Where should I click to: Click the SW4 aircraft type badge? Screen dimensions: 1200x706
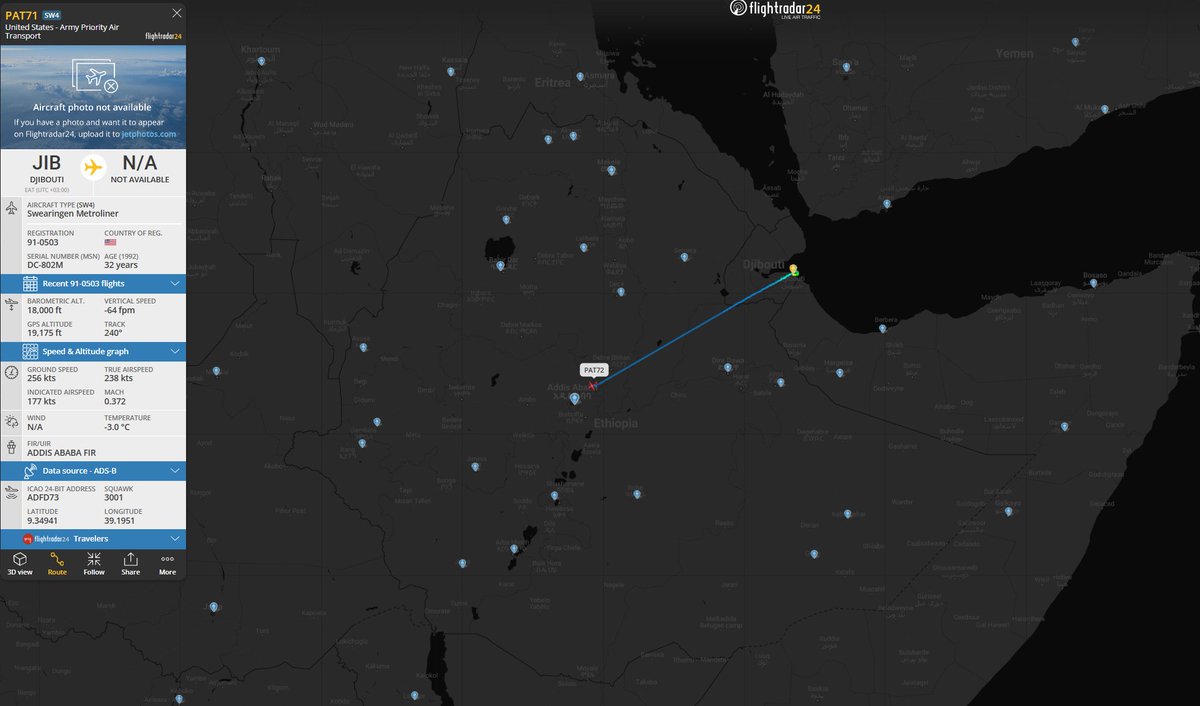pyautogui.click(x=51, y=14)
